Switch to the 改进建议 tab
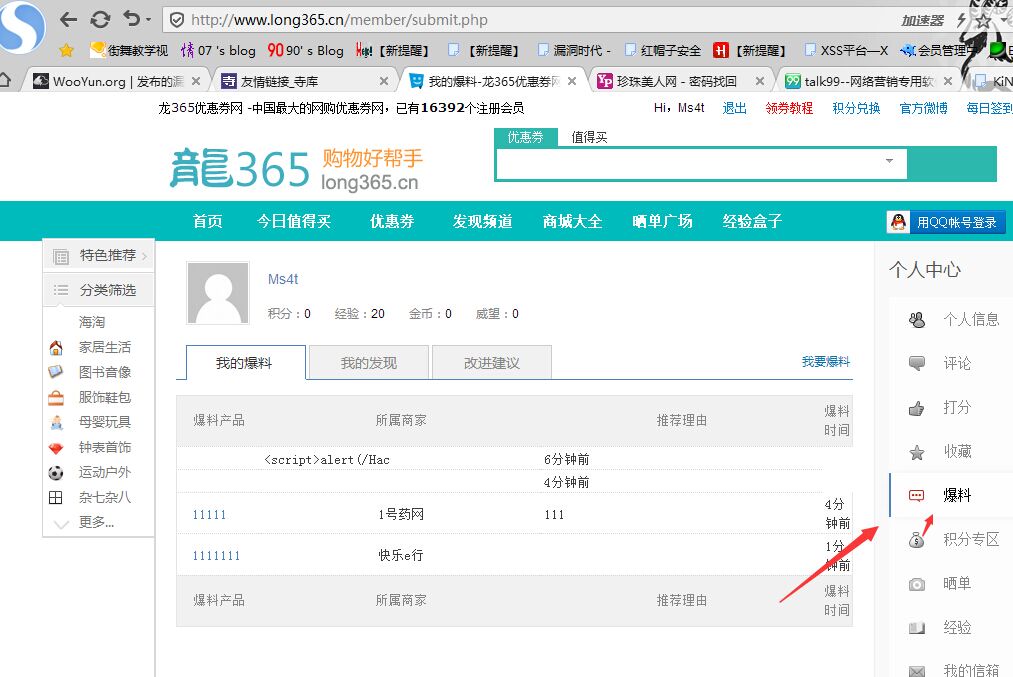This screenshot has height=677, width=1013. click(x=492, y=362)
